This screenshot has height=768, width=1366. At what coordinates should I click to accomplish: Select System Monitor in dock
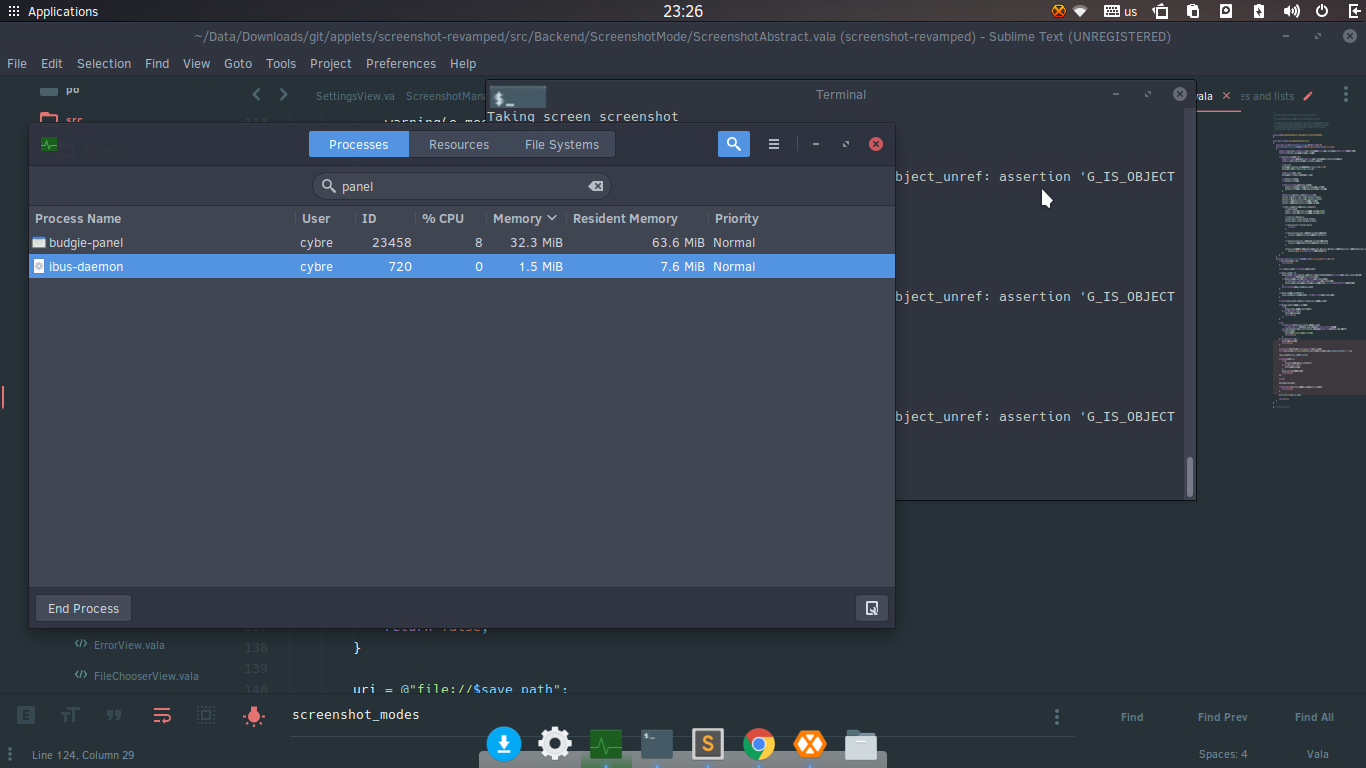coord(606,744)
